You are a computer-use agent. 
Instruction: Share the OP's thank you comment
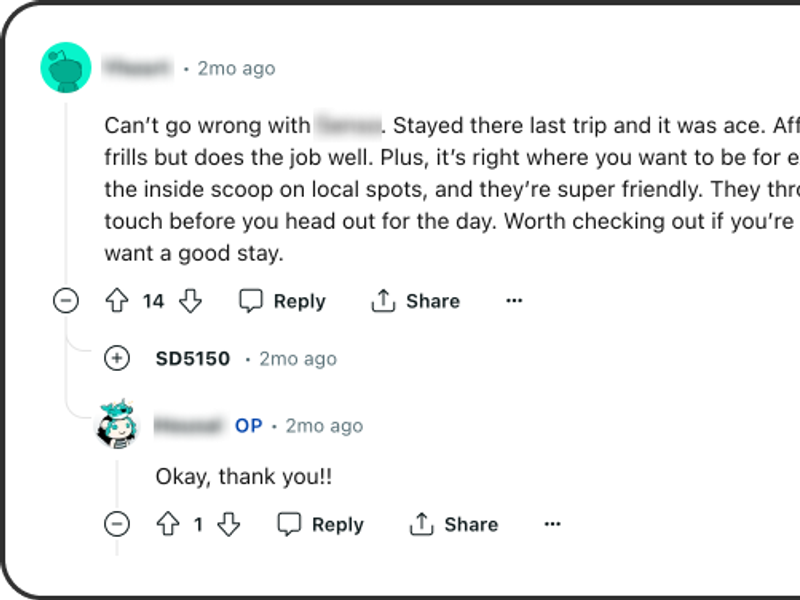point(454,524)
